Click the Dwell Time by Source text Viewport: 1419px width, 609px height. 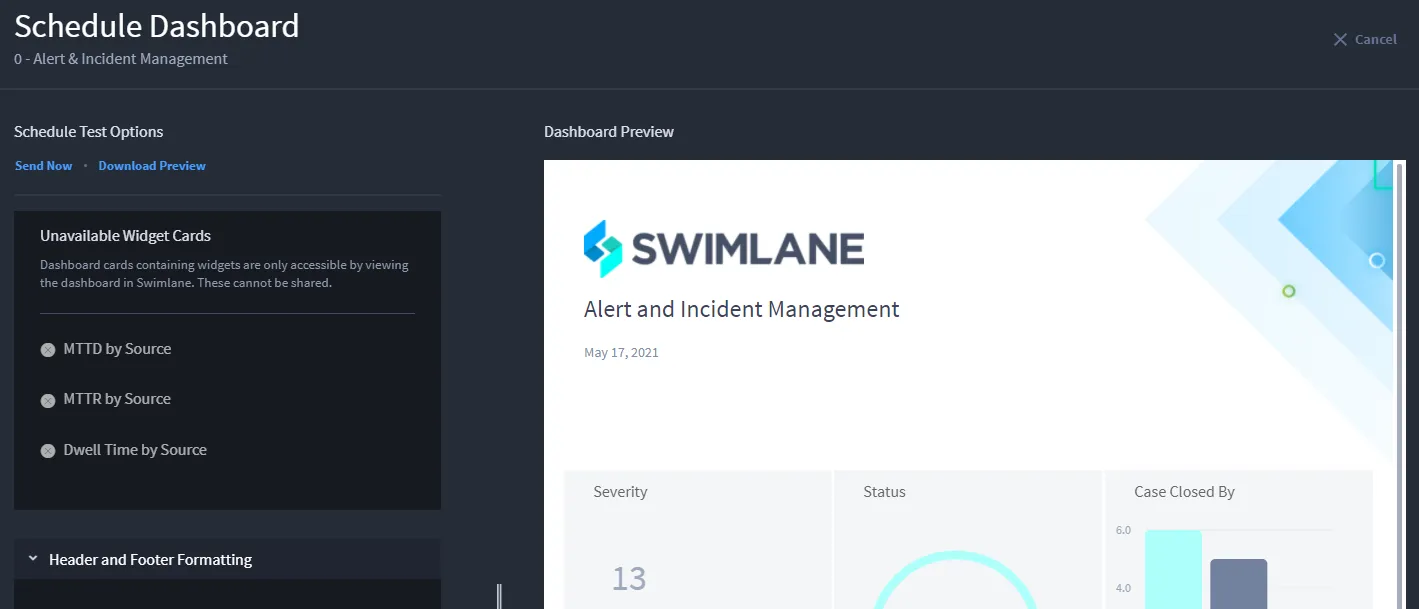click(135, 450)
